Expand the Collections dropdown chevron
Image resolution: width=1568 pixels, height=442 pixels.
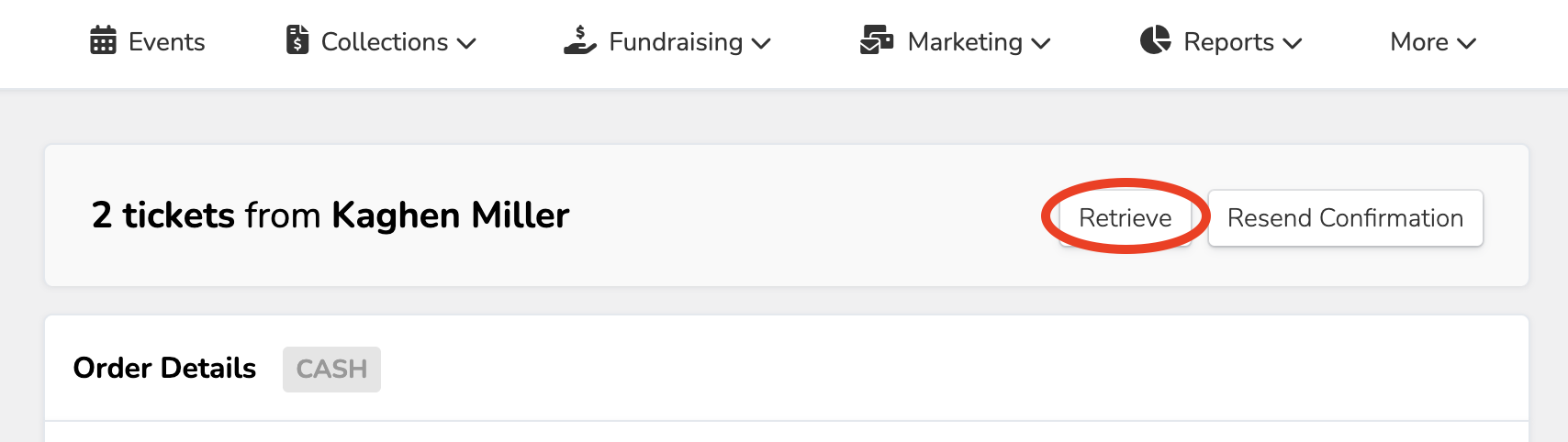[x=466, y=43]
